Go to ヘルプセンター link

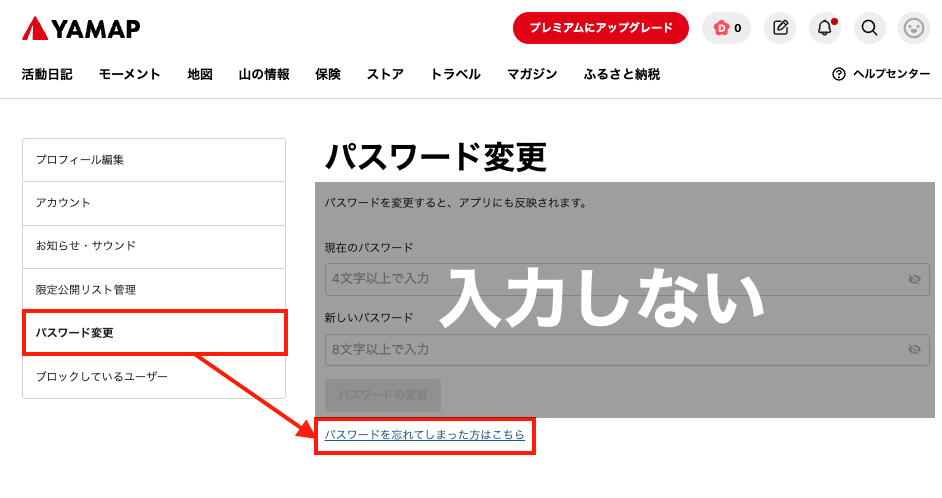(892, 74)
